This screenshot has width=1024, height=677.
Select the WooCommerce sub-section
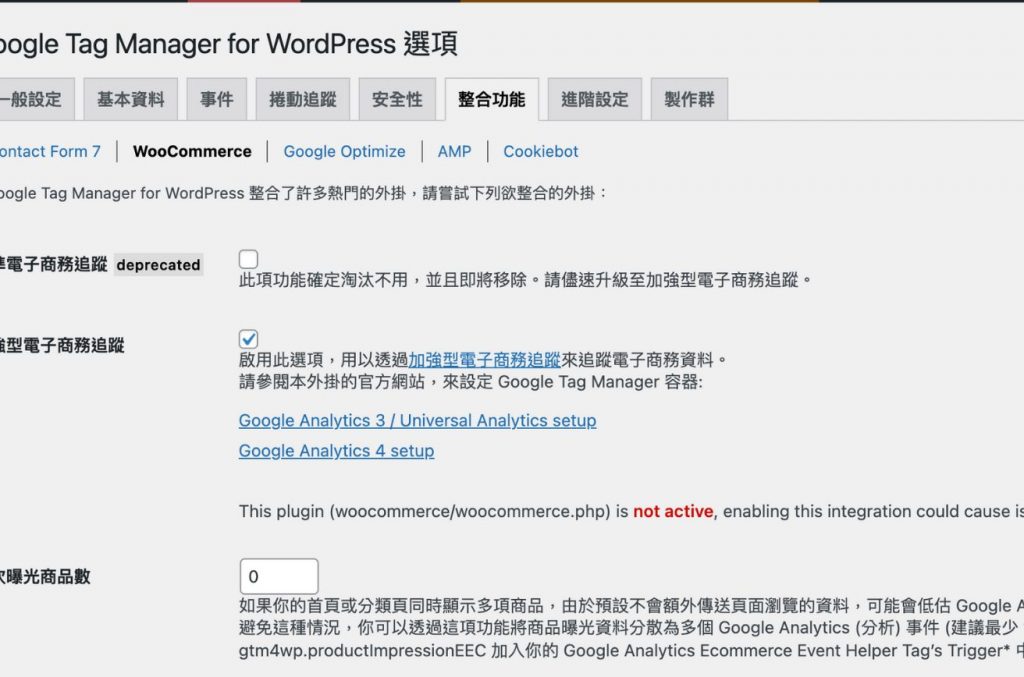pyautogui.click(x=192, y=151)
